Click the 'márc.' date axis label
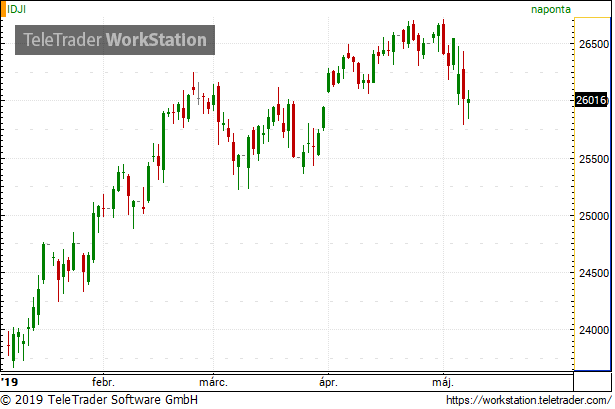This screenshot has width=615, height=409. 213,382
